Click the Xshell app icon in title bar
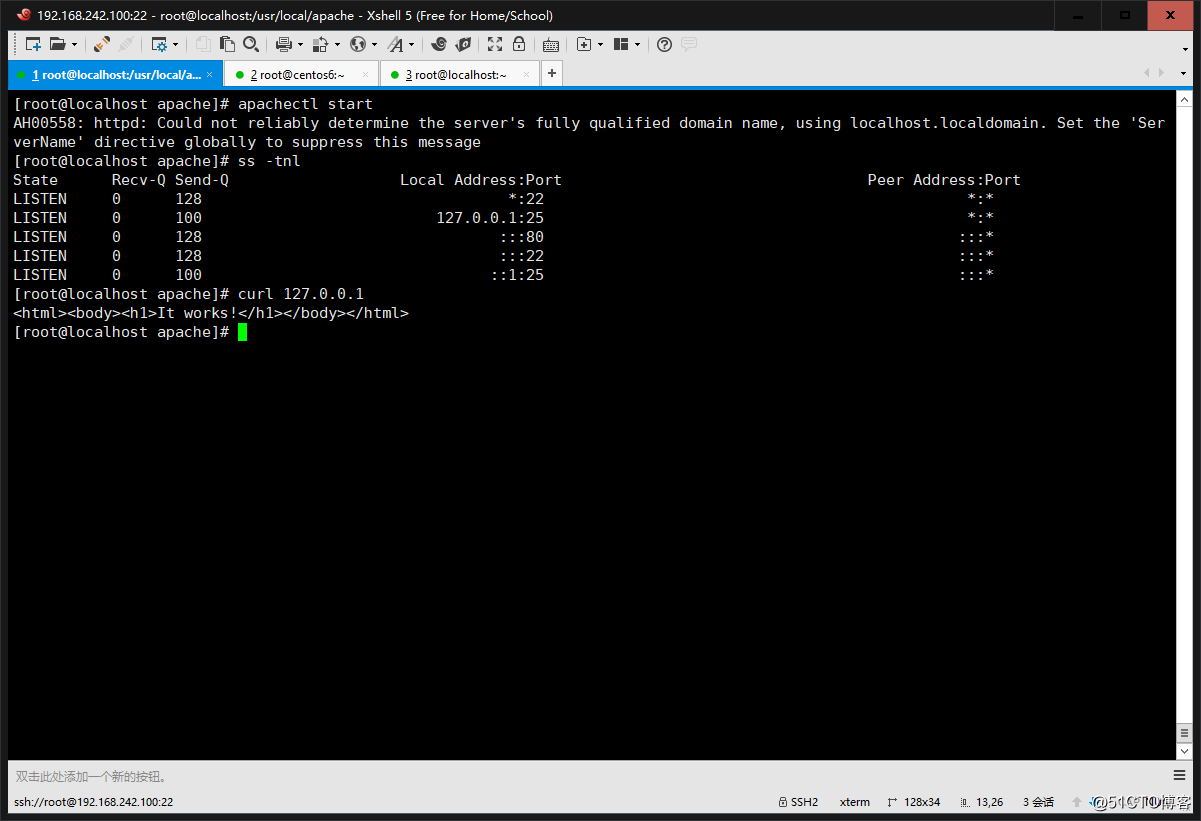This screenshot has width=1201, height=821. (x=23, y=15)
